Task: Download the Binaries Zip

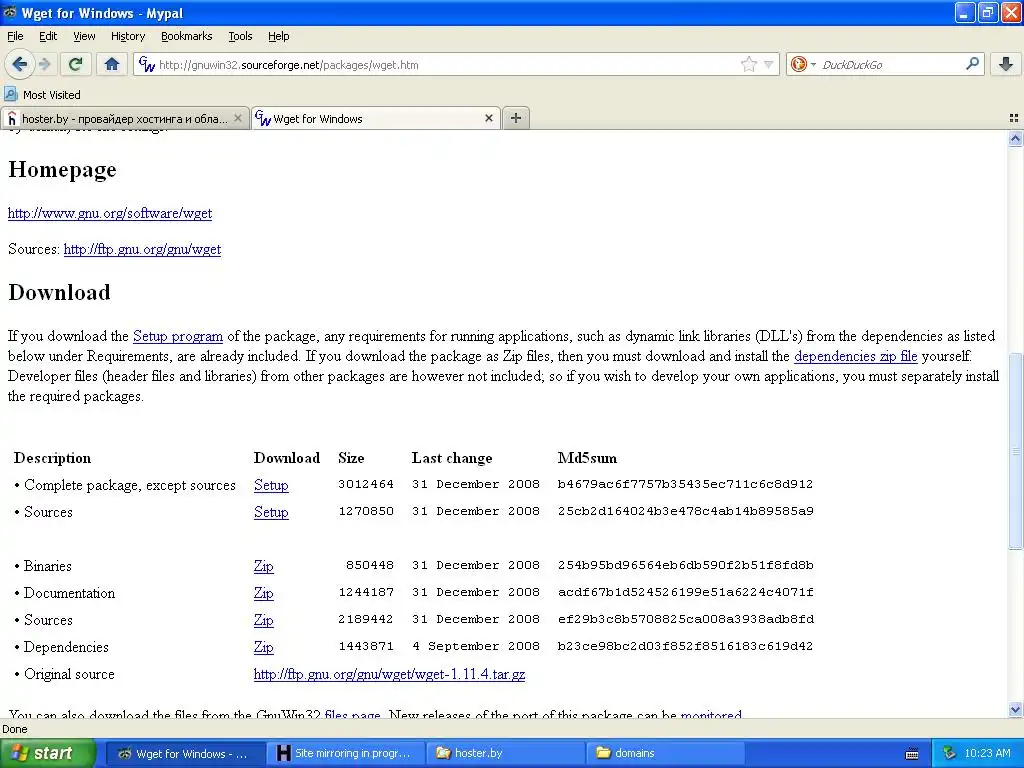Action: [x=264, y=566]
